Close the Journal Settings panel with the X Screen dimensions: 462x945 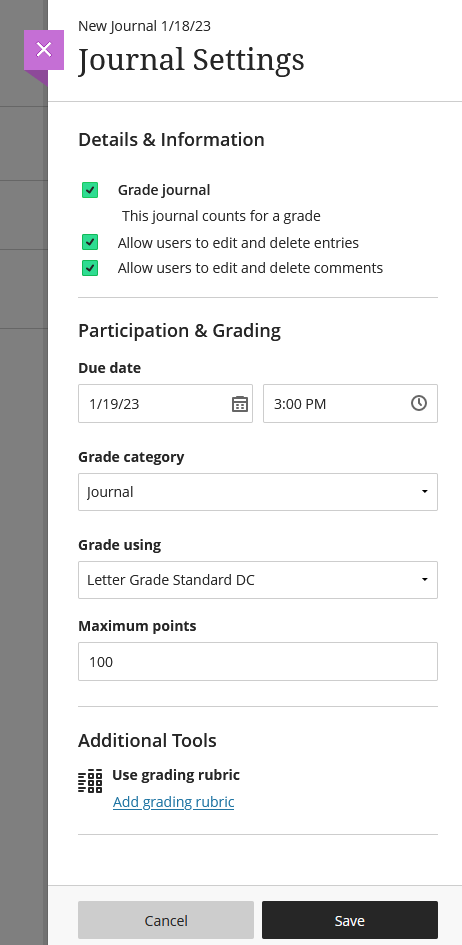pyautogui.click(x=44, y=50)
